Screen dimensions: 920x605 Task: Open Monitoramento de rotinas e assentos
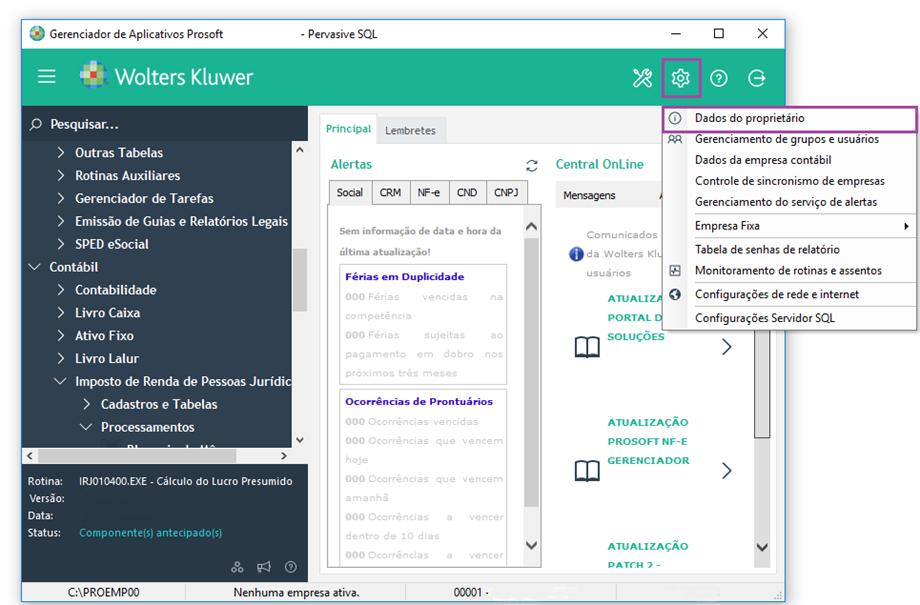click(x=790, y=271)
